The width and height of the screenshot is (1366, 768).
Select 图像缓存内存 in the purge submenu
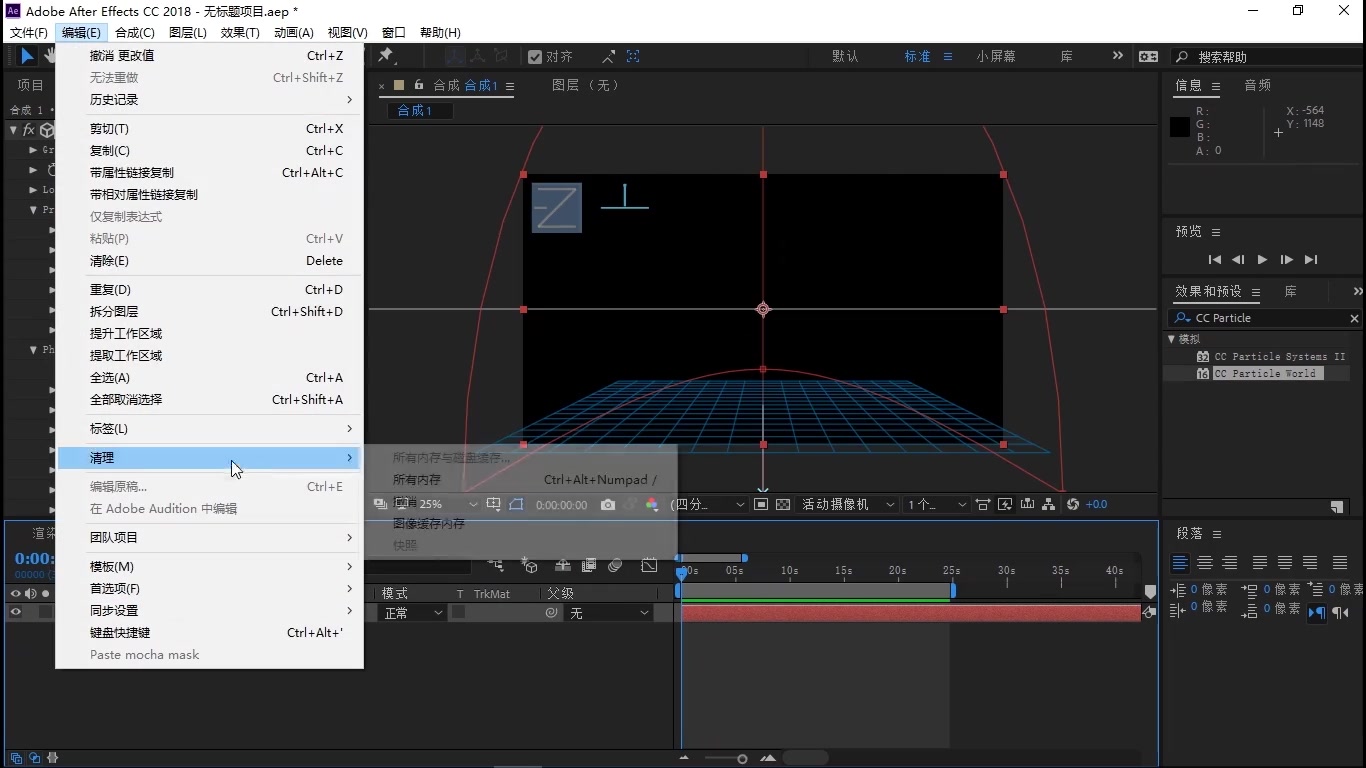pos(520,524)
